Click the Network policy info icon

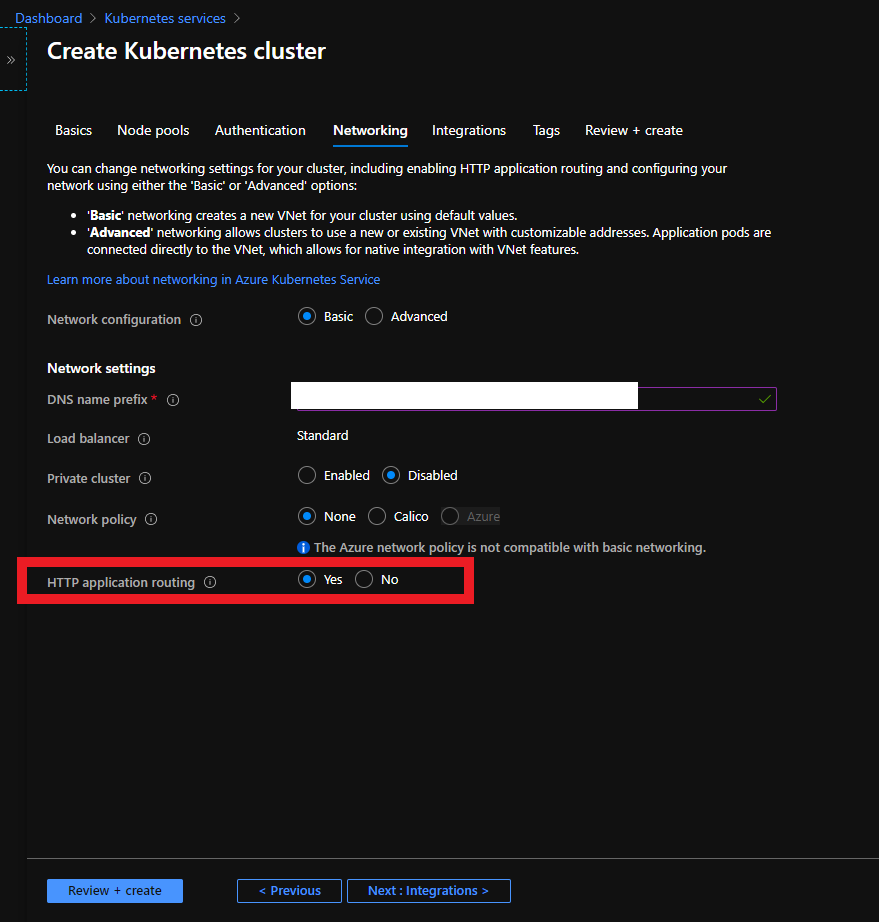[x=151, y=520]
